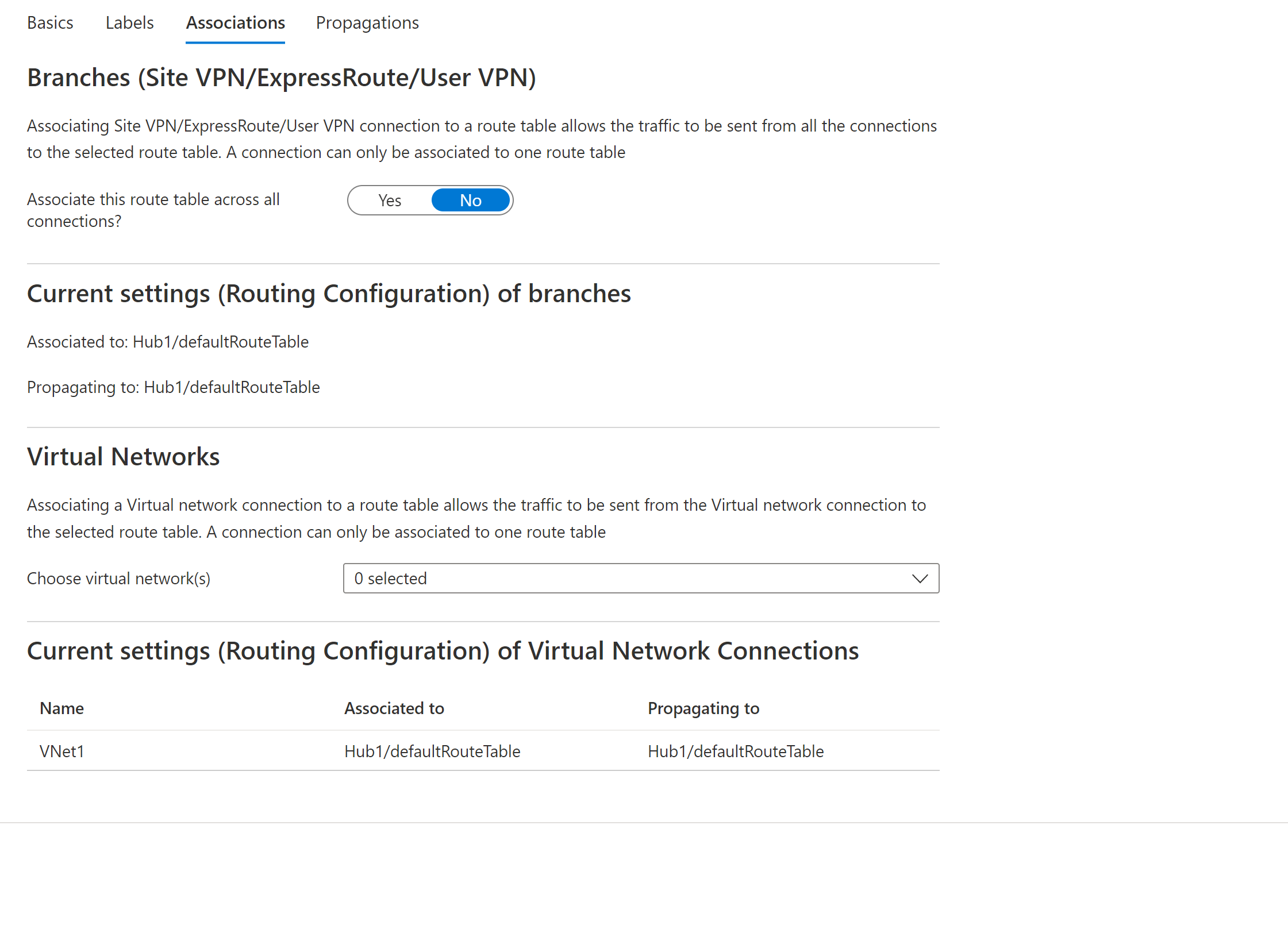Set associate across all connections to Yes

[390, 200]
